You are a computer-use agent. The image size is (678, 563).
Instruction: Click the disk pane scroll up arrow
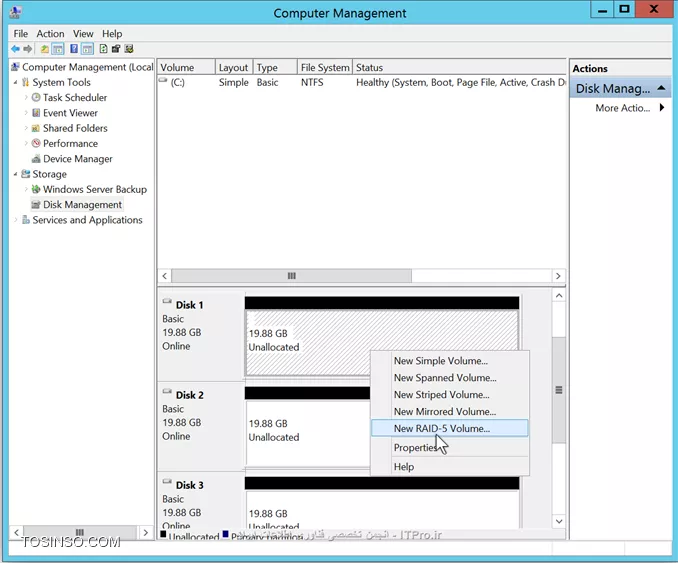559,296
